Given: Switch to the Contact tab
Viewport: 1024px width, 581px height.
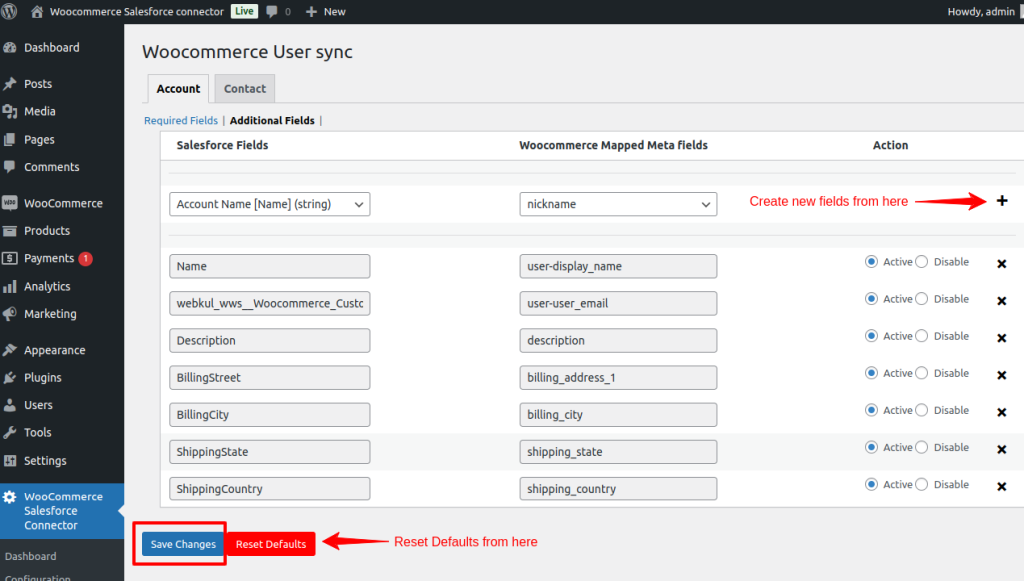Looking at the screenshot, I should 245,89.
